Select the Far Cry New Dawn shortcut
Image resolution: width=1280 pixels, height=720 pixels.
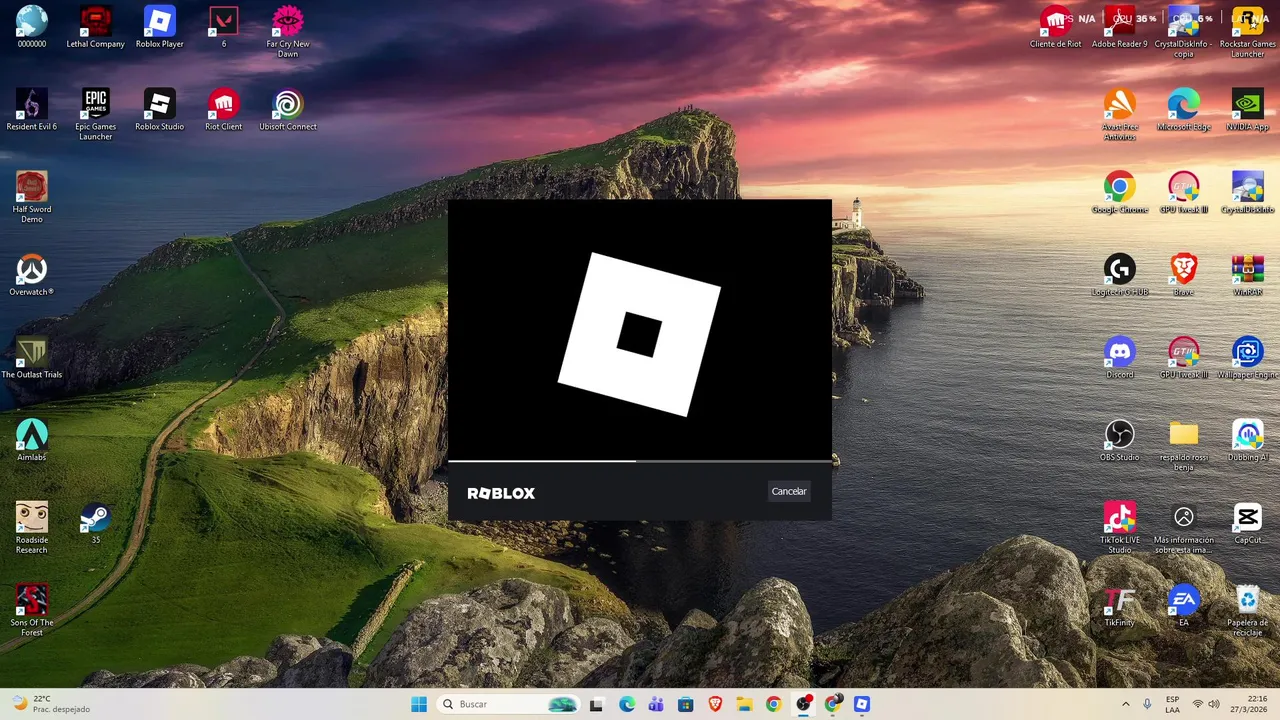[x=288, y=32]
